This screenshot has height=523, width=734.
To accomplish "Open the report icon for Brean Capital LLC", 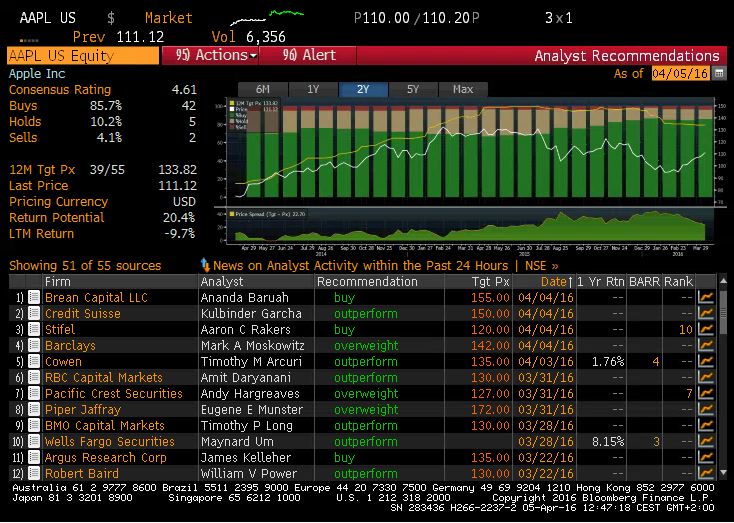I will [x=34, y=298].
